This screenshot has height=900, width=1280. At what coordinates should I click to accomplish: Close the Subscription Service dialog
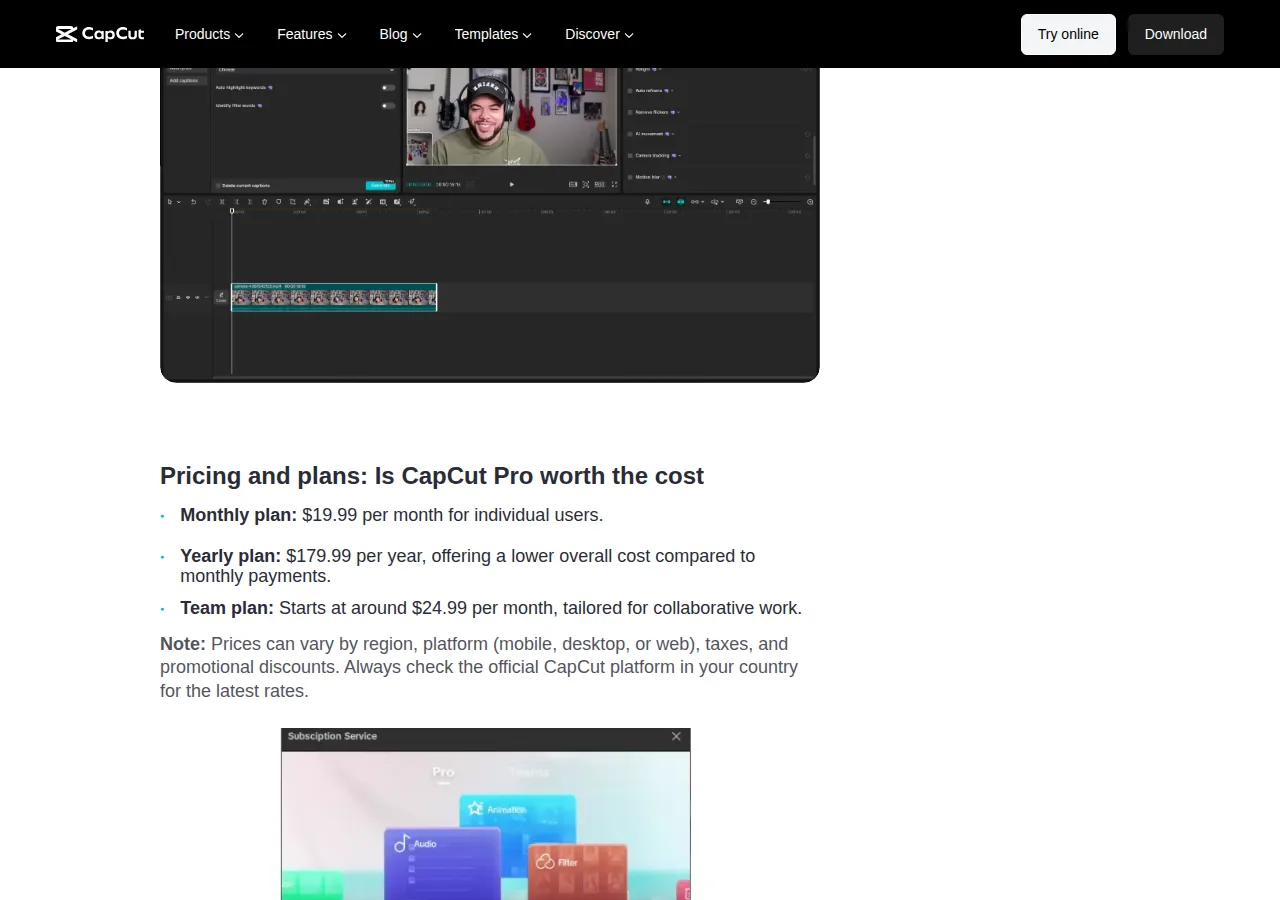click(676, 736)
